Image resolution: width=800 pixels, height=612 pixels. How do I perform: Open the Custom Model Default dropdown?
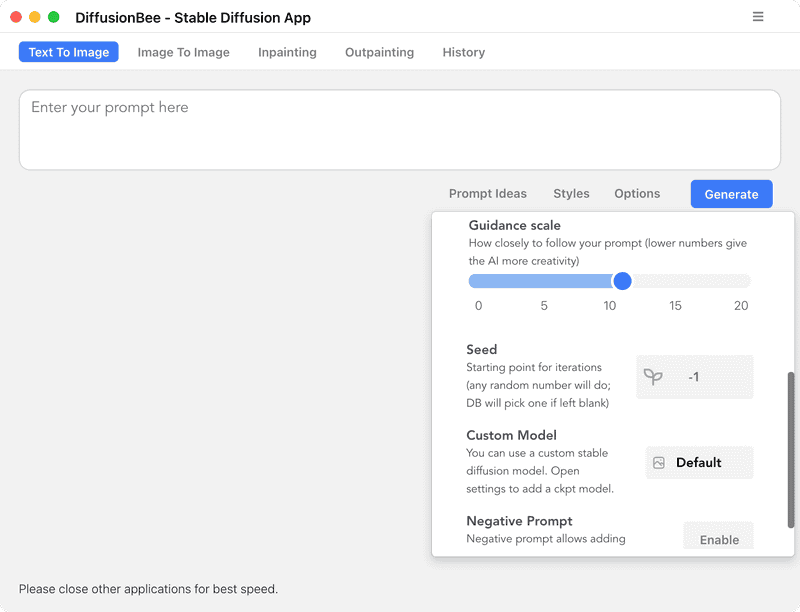[699, 463]
